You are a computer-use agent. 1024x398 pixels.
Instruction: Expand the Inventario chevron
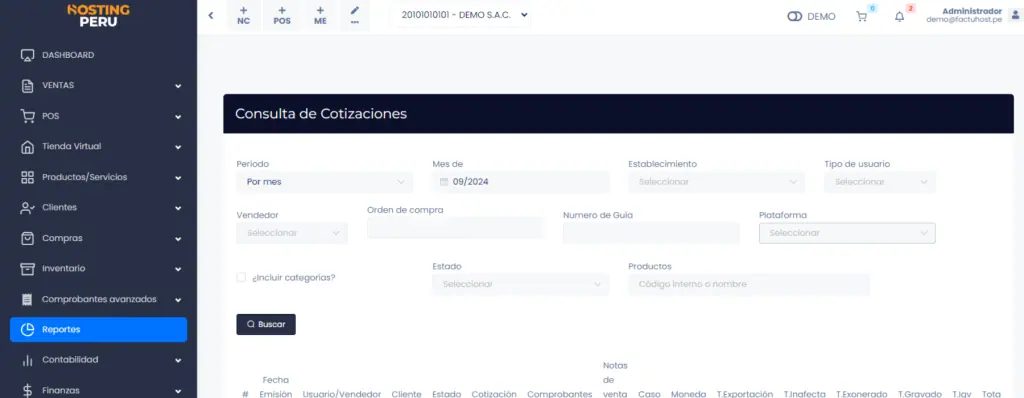(x=178, y=269)
